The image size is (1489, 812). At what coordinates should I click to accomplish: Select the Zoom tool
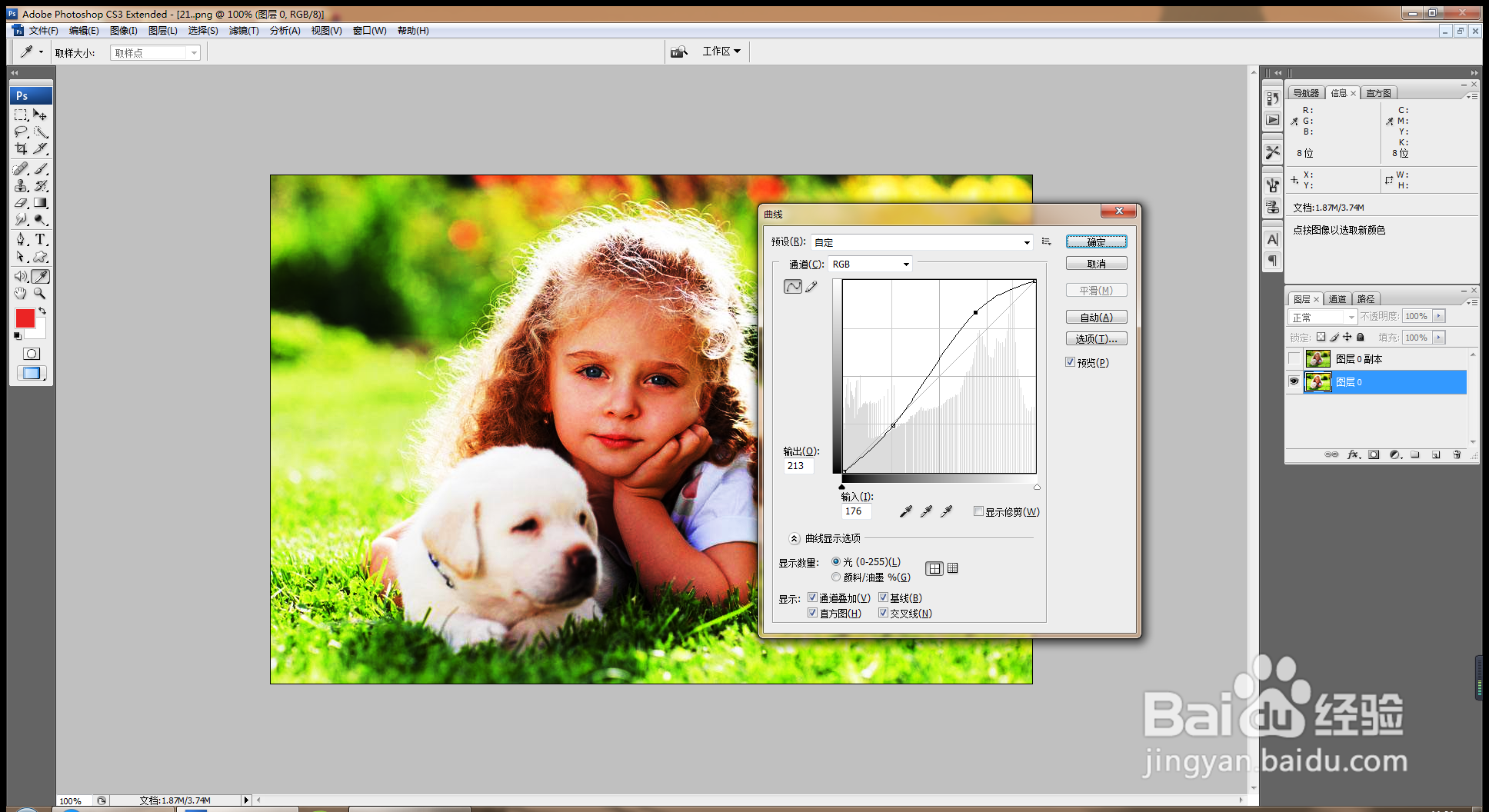[40, 294]
